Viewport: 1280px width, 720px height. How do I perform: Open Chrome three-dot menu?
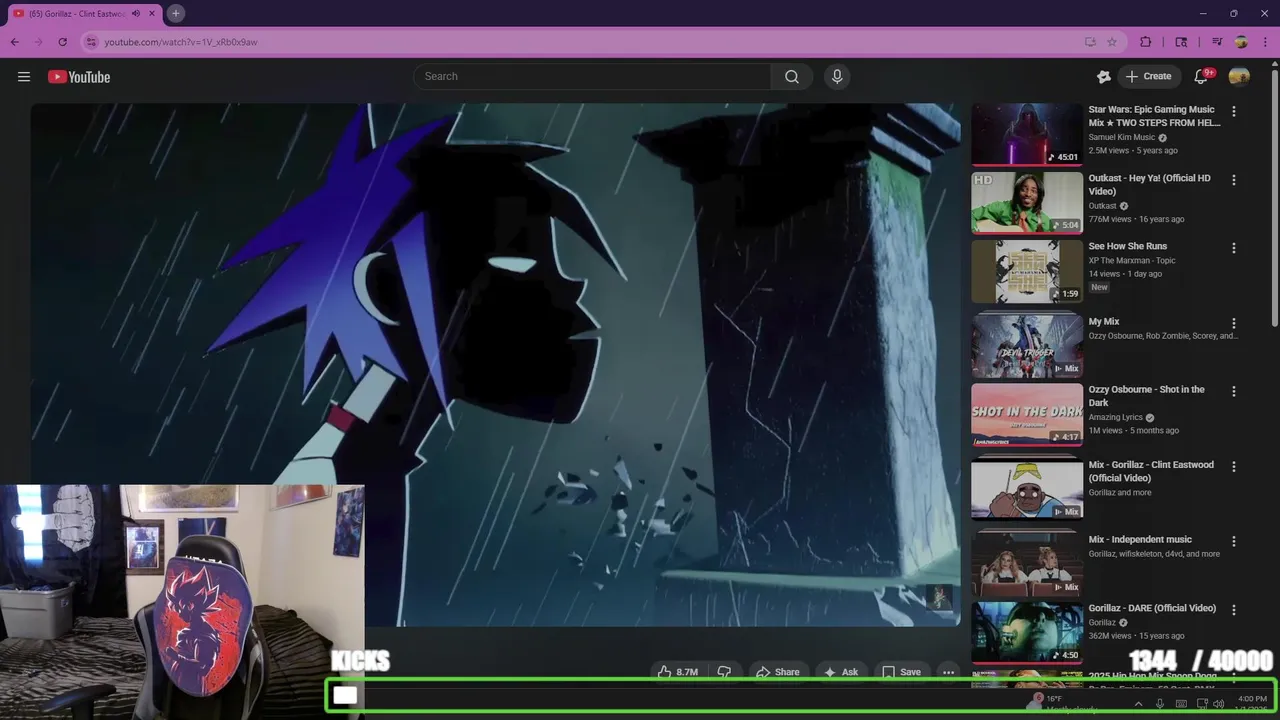tap(1265, 42)
